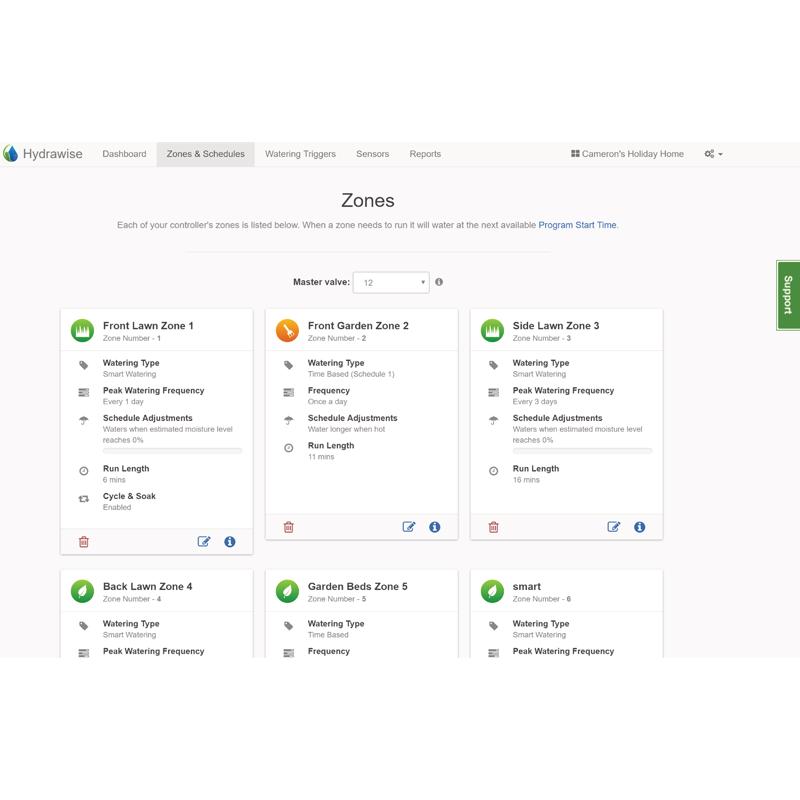Click the green Support button
The width and height of the screenshot is (800, 800).
[788, 295]
